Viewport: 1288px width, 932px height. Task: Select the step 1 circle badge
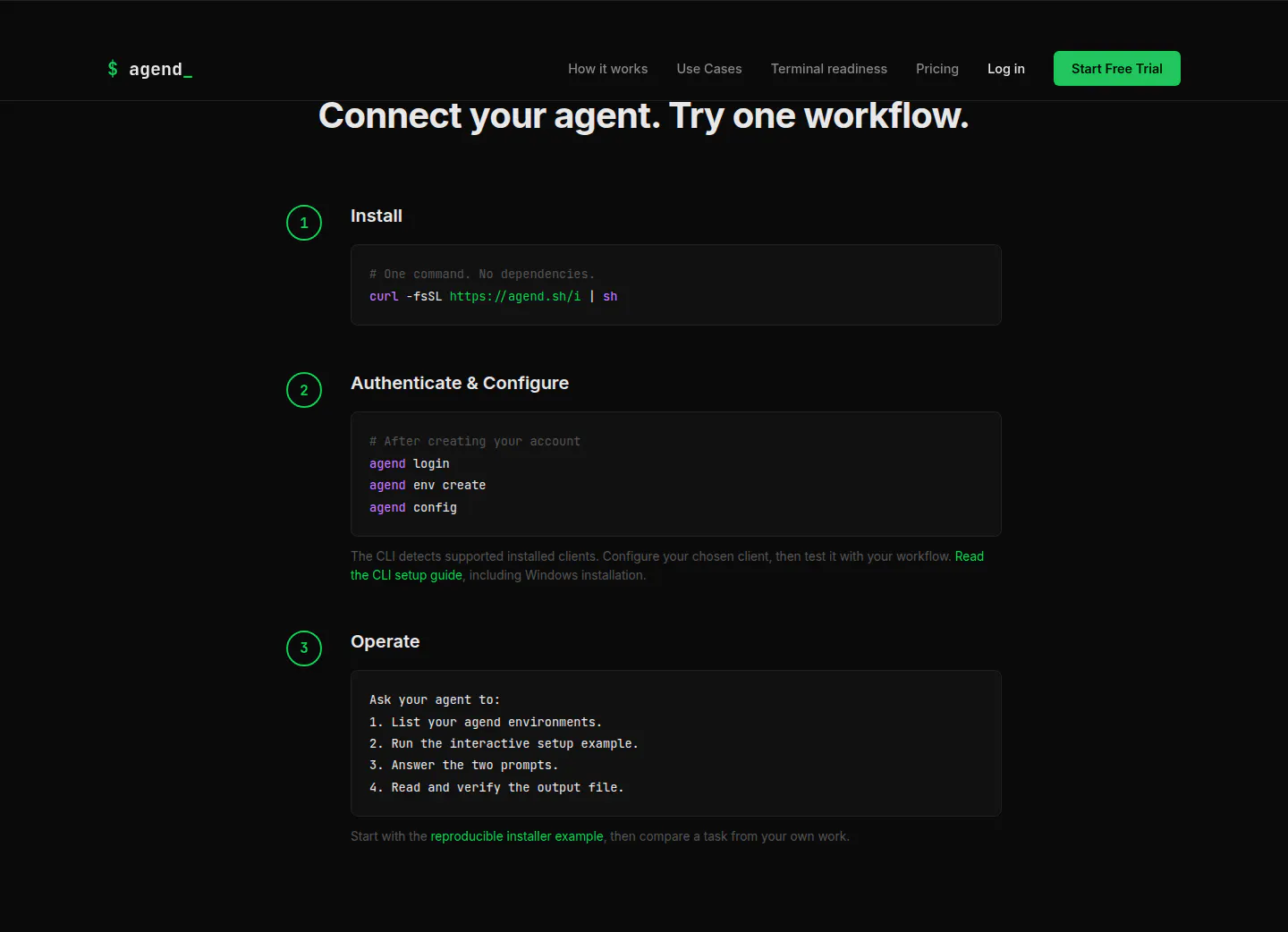304,223
